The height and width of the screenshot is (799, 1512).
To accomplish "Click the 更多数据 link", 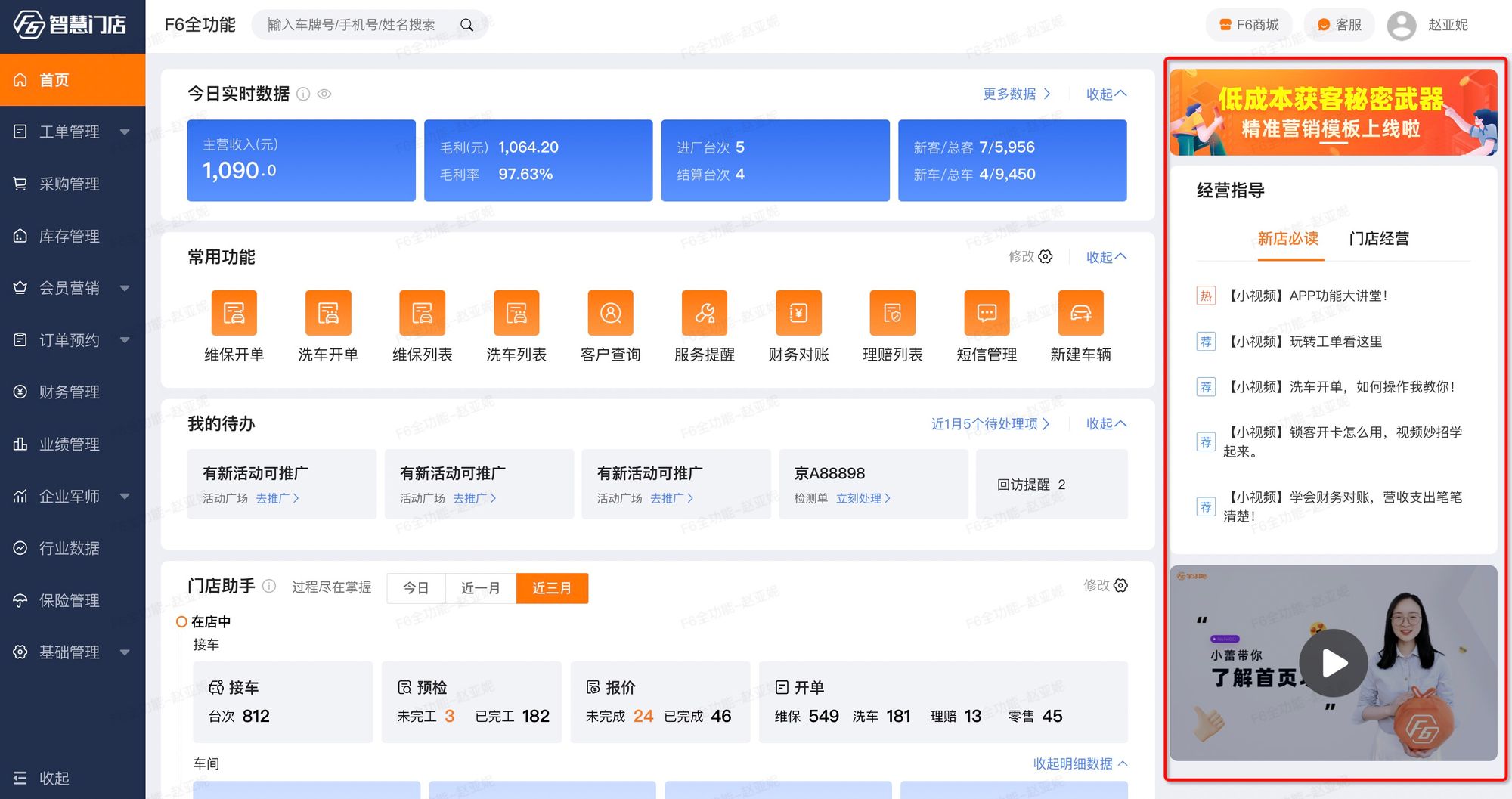I will coord(1017,94).
